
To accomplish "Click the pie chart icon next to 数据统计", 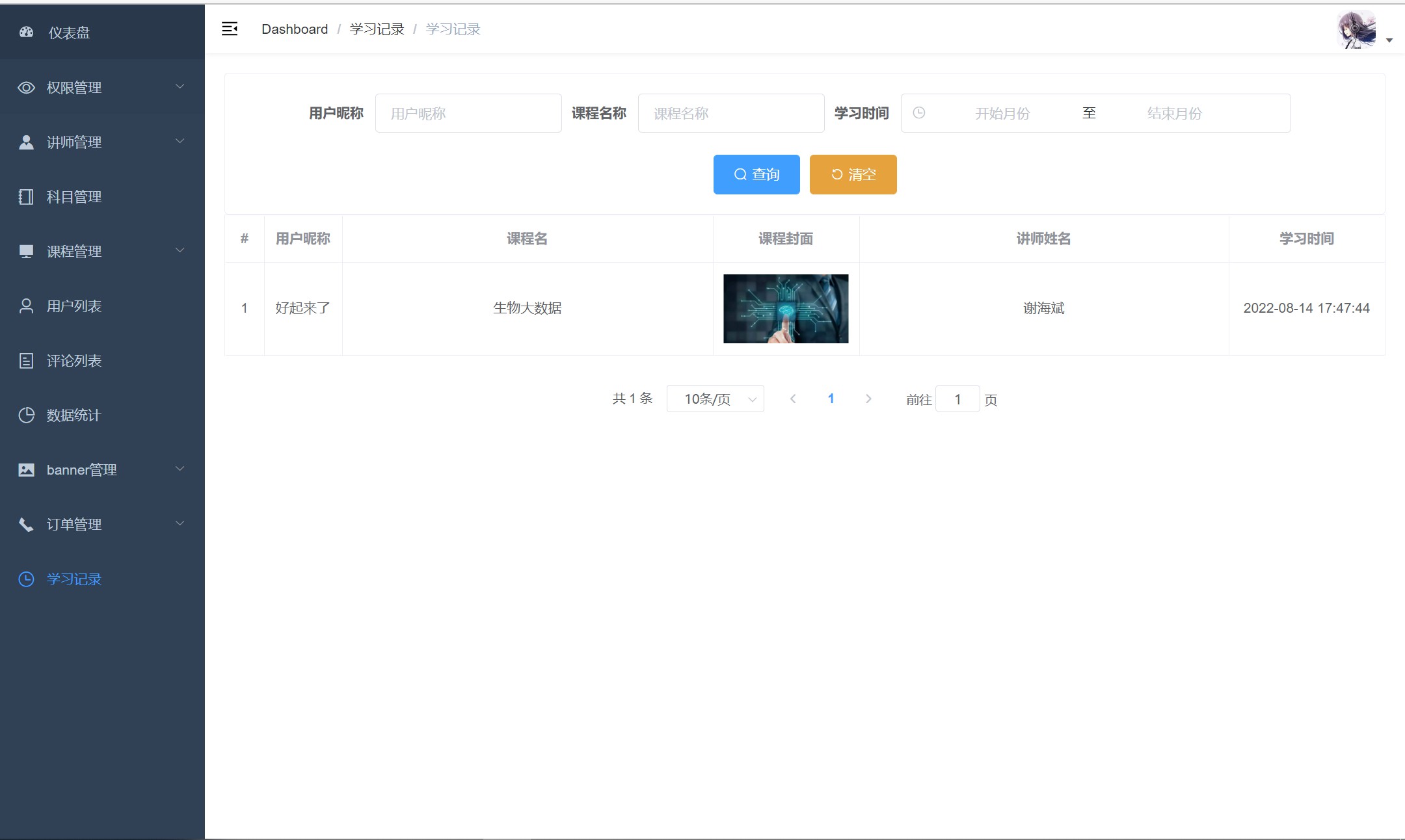I will (26, 415).
